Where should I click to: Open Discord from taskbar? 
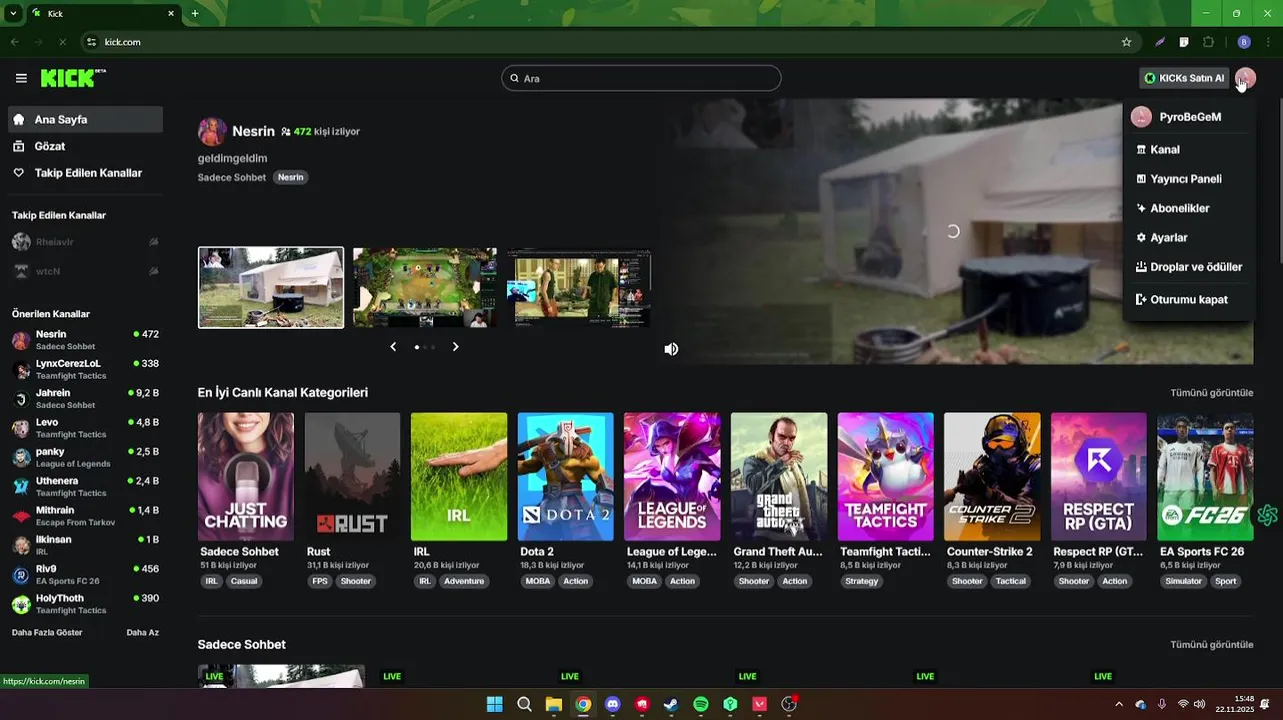(612, 704)
